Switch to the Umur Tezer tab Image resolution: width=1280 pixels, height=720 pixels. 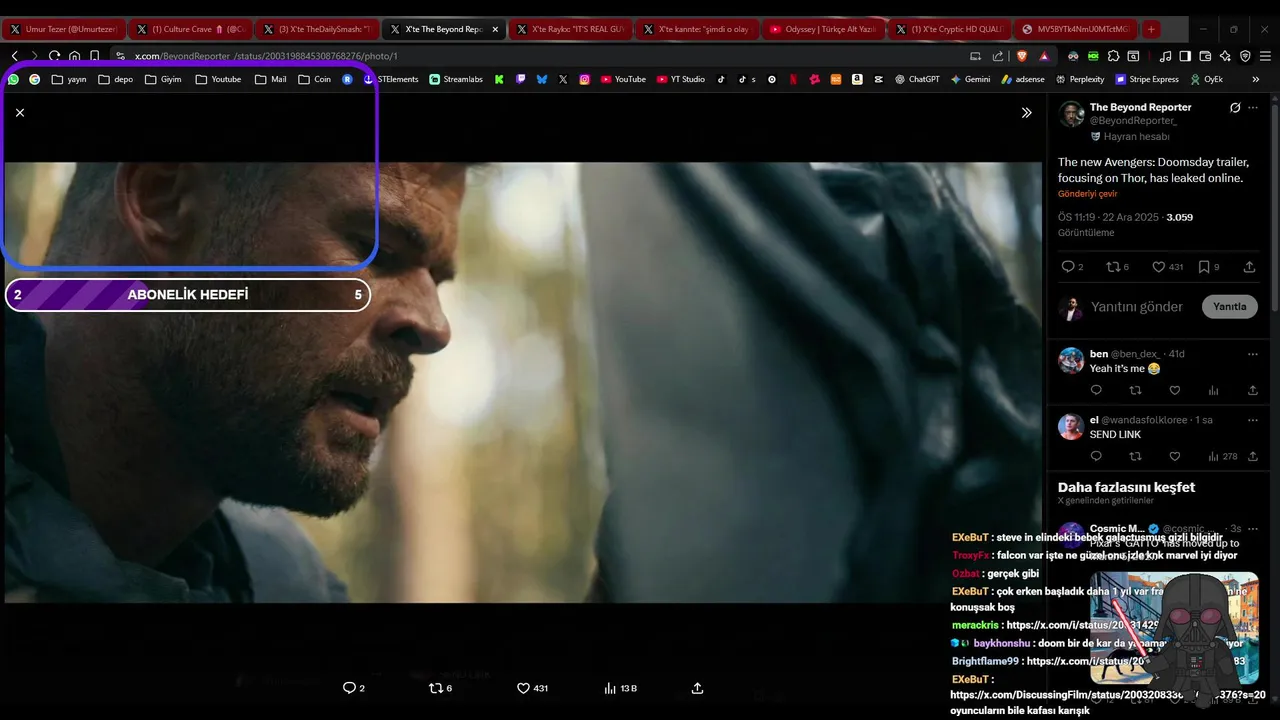pos(63,29)
